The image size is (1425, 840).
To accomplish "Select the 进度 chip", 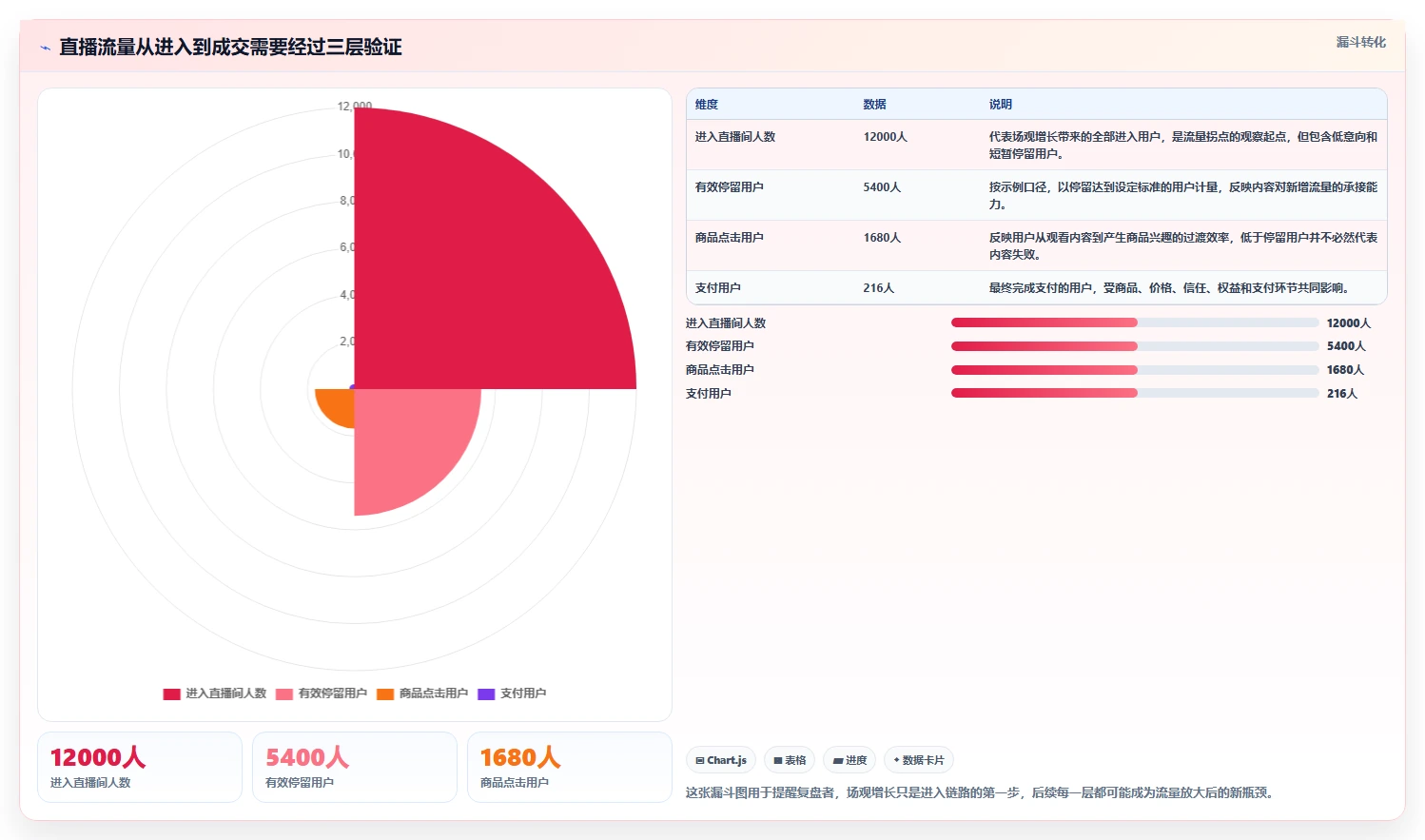I will point(849,760).
